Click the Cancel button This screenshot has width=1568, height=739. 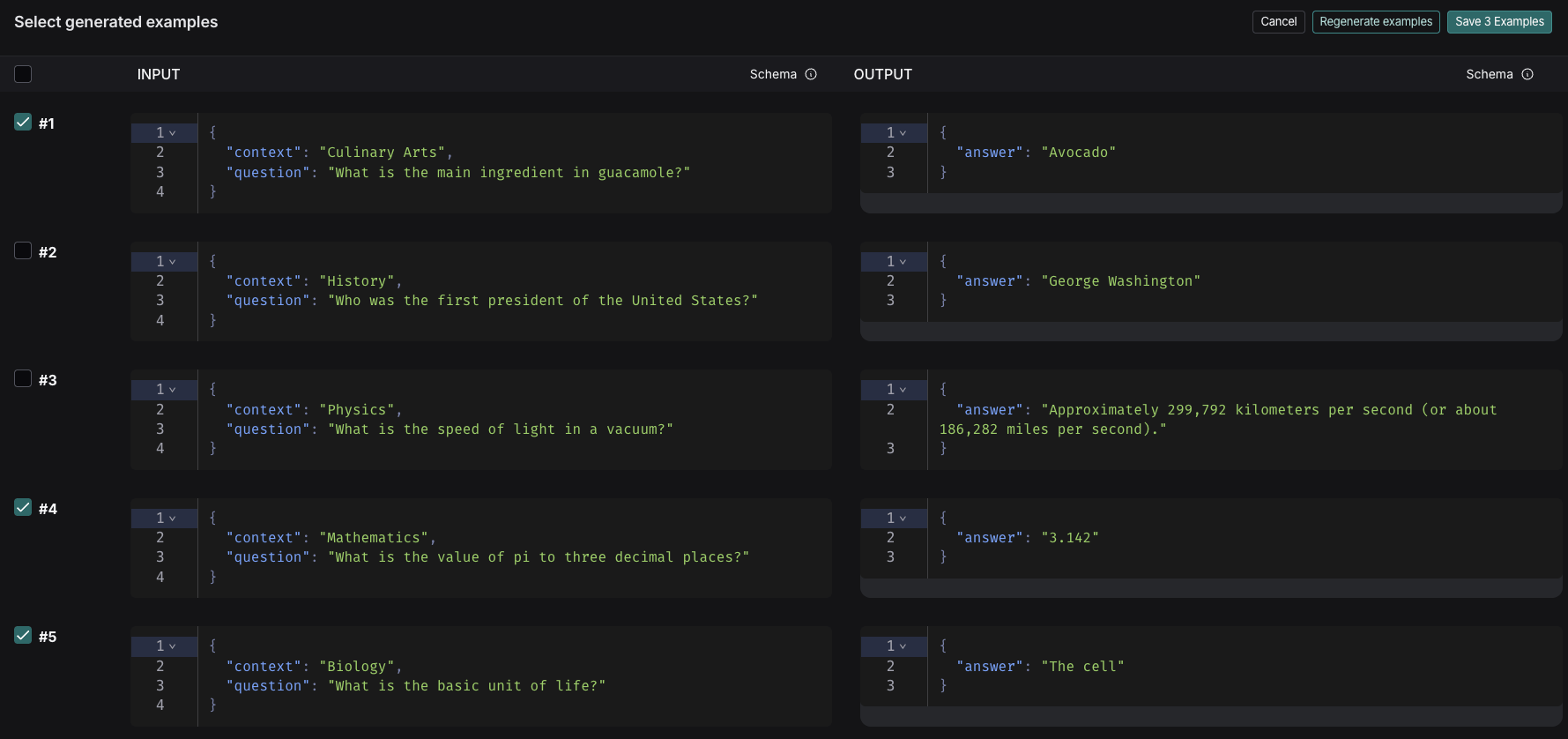click(1278, 22)
